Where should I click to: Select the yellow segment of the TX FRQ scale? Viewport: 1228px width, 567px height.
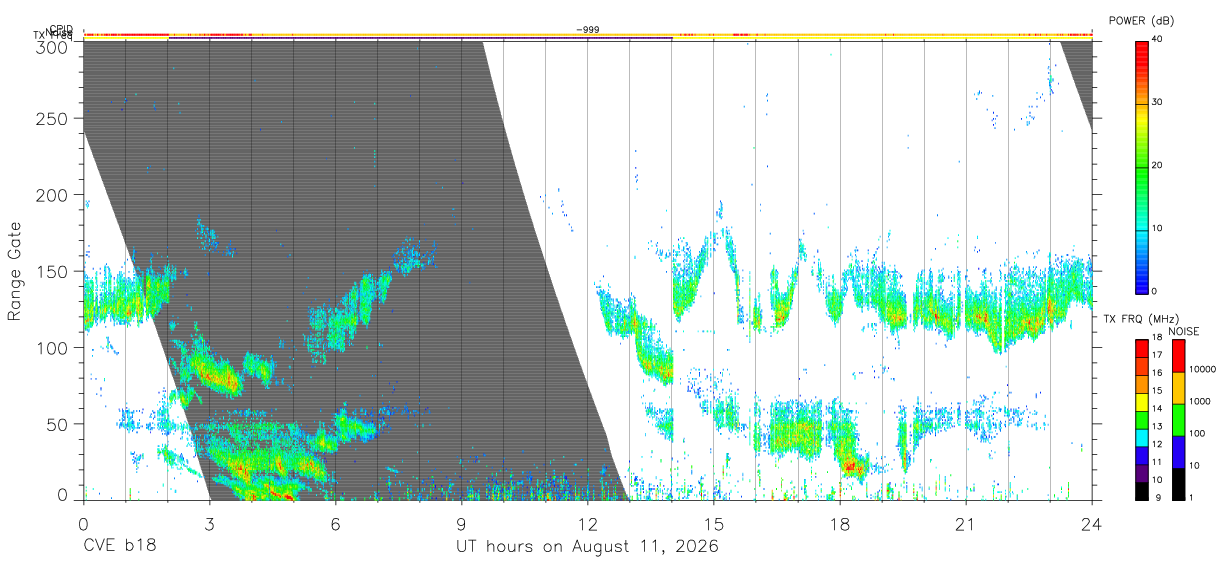click(x=1142, y=402)
